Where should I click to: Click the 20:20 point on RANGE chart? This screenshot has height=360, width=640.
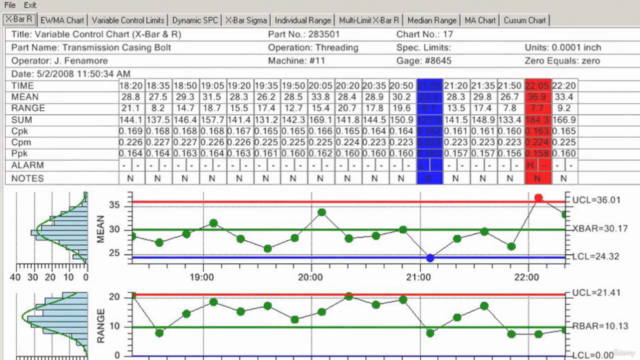pos(349,296)
